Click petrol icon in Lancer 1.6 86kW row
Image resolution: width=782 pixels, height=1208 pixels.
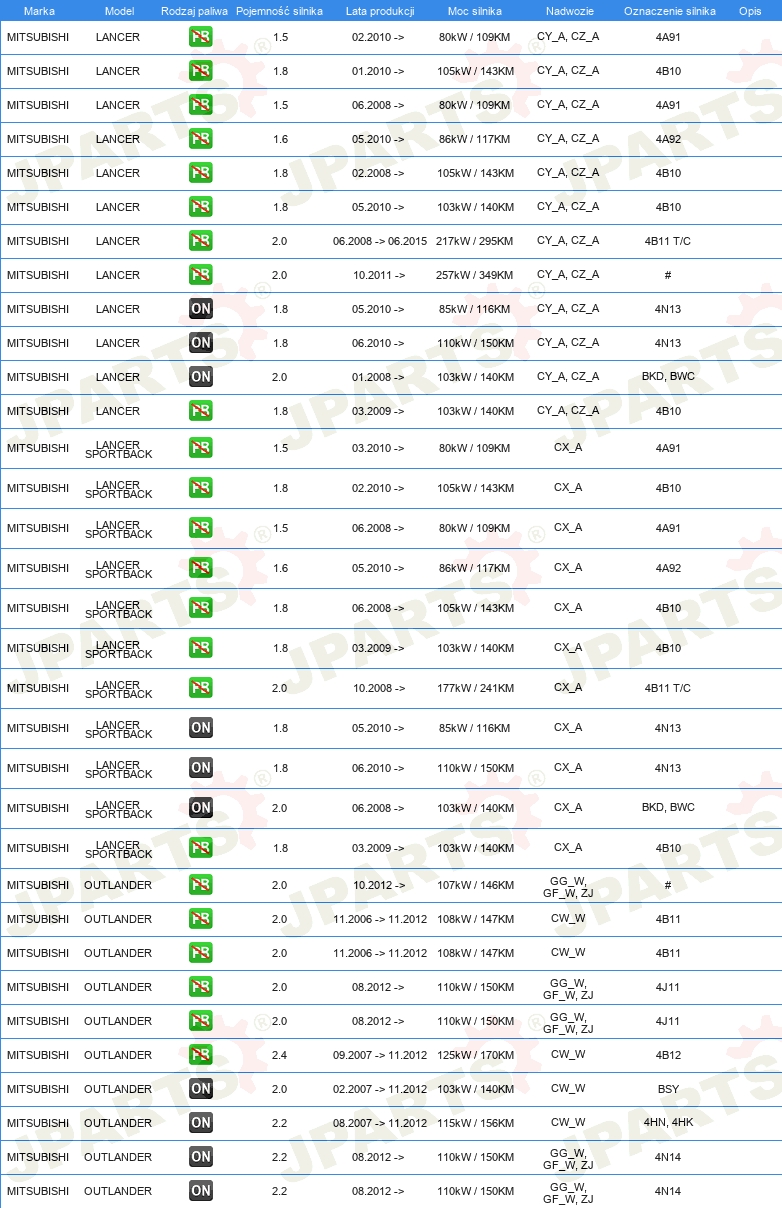click(200, 139)
